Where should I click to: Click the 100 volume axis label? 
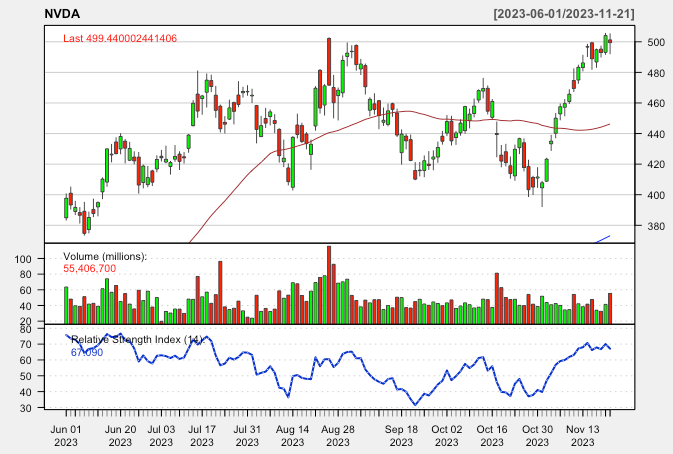(23, 259)
